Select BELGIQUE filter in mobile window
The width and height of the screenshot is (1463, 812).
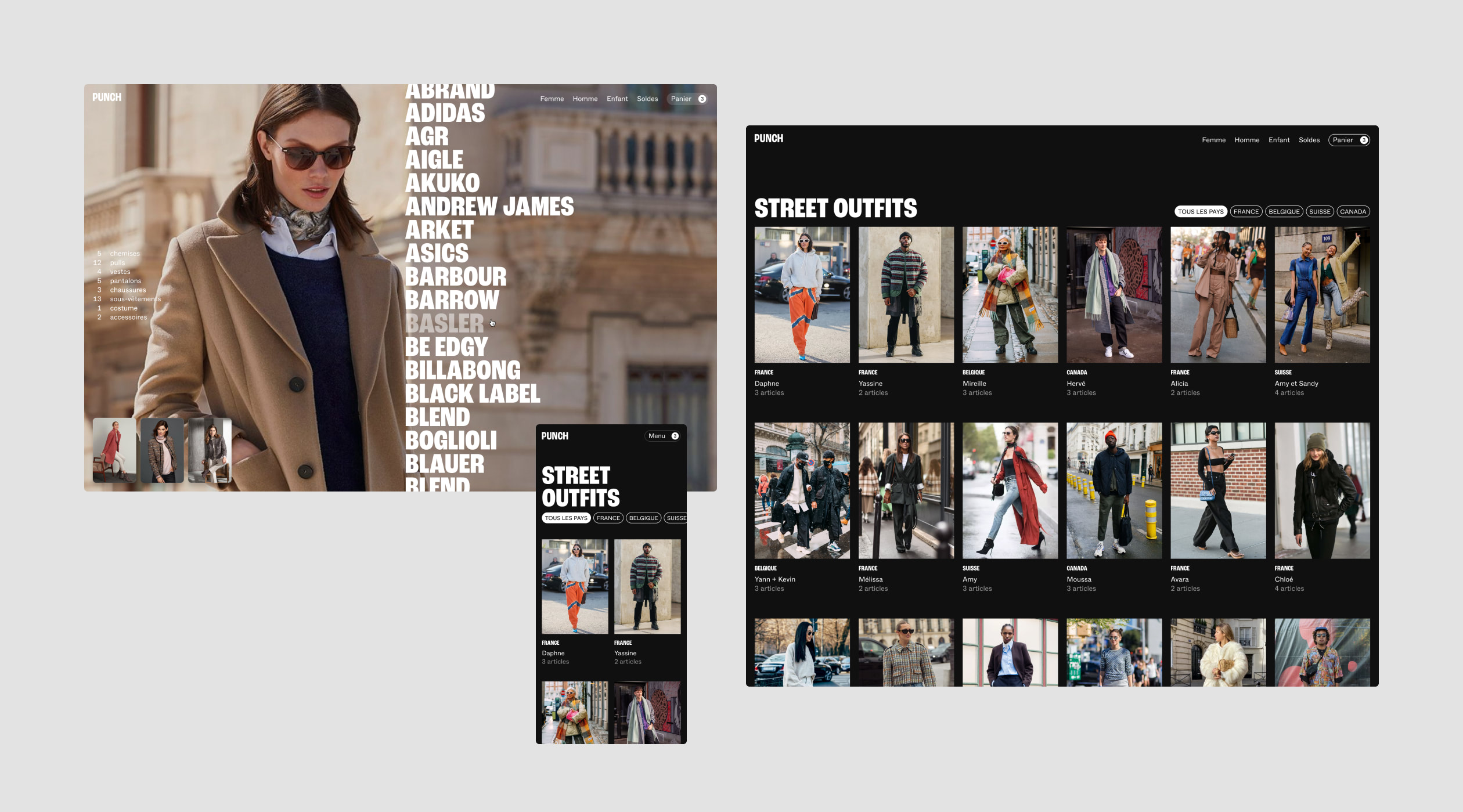(x=643, y=518)
